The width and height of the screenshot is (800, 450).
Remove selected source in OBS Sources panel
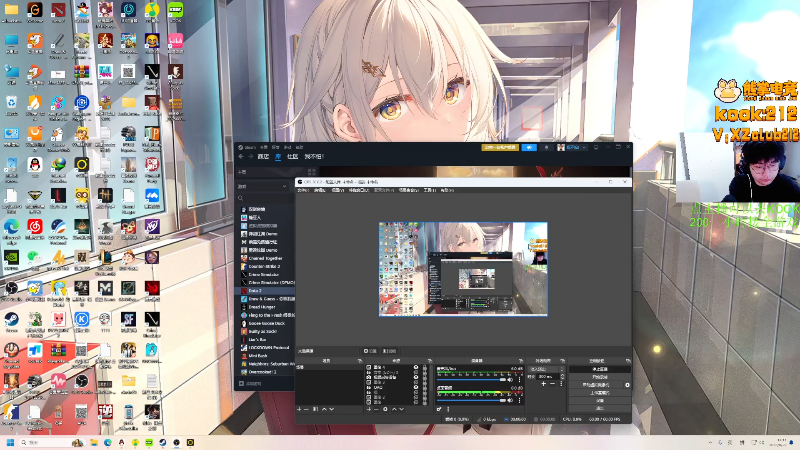tap(376, 409)
